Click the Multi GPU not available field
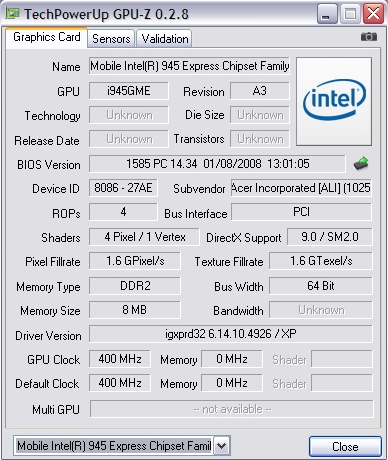This screenshot has height=460, width=388. (x=232, y=409)
